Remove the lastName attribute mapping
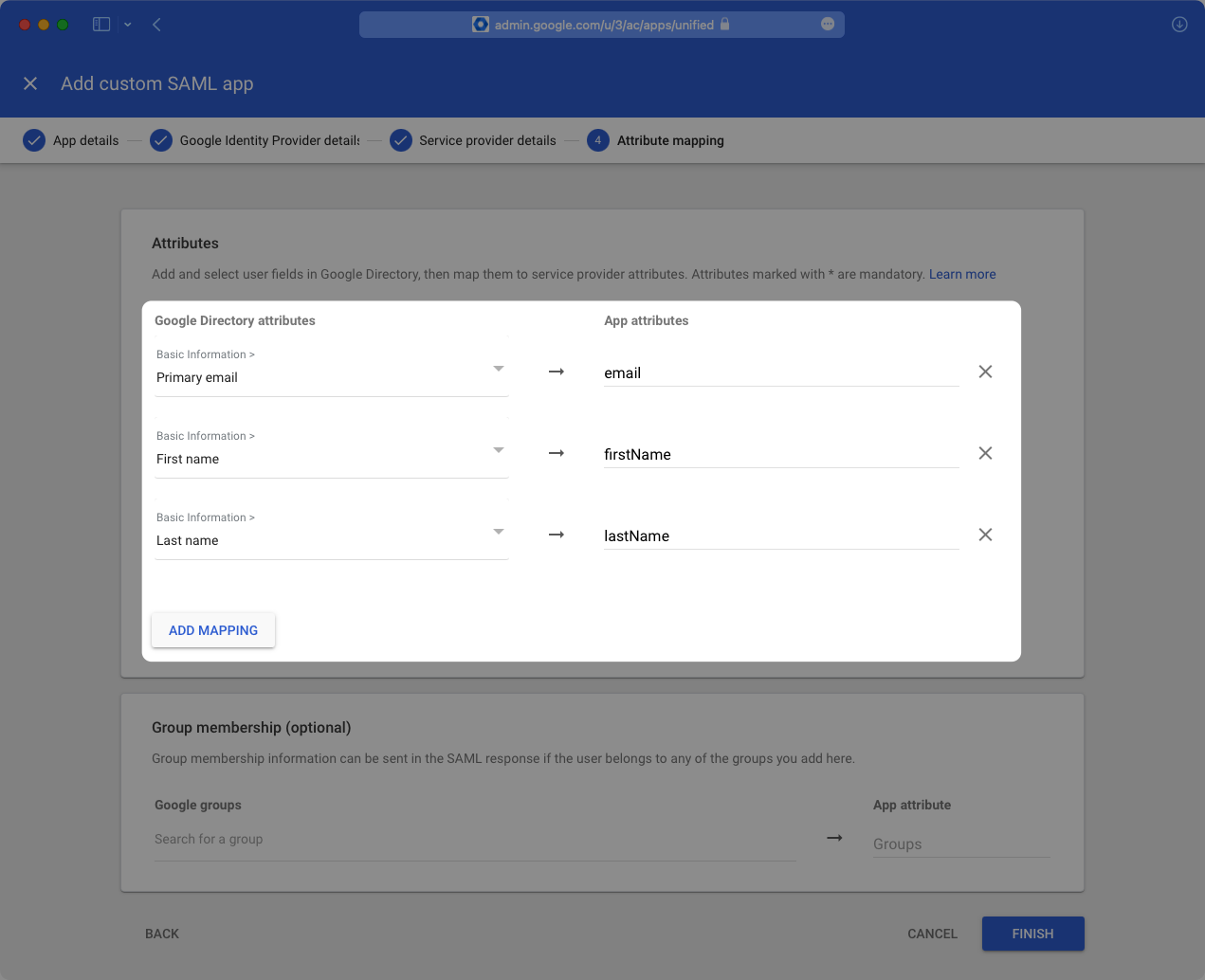Screen dimensions: 1205x980 [985, 535]
